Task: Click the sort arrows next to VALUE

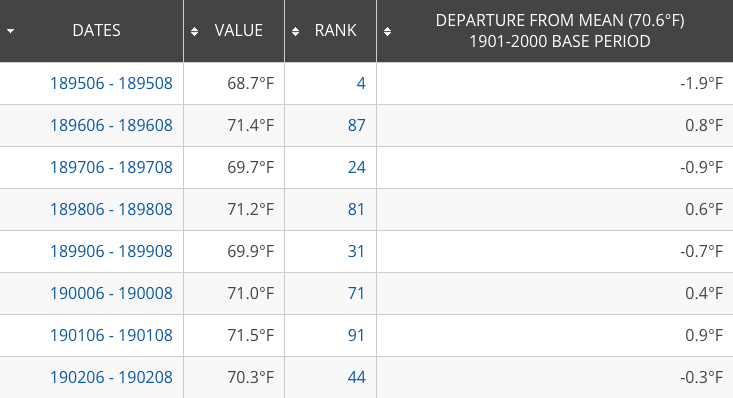Action: (x=194, y=31)
